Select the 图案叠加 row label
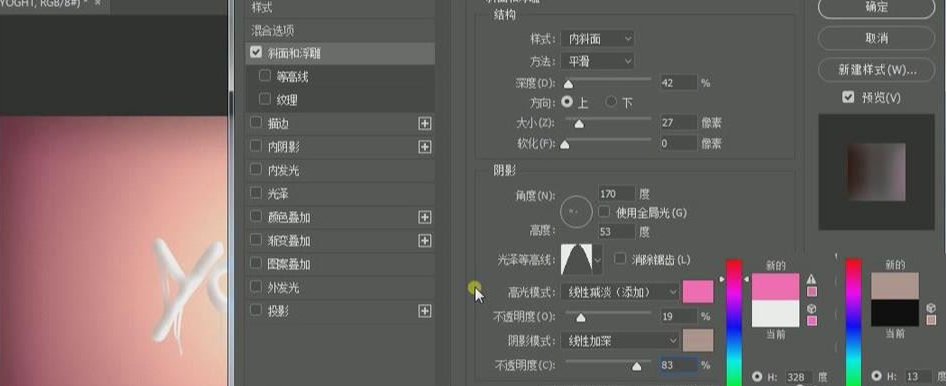 [289, 264]
